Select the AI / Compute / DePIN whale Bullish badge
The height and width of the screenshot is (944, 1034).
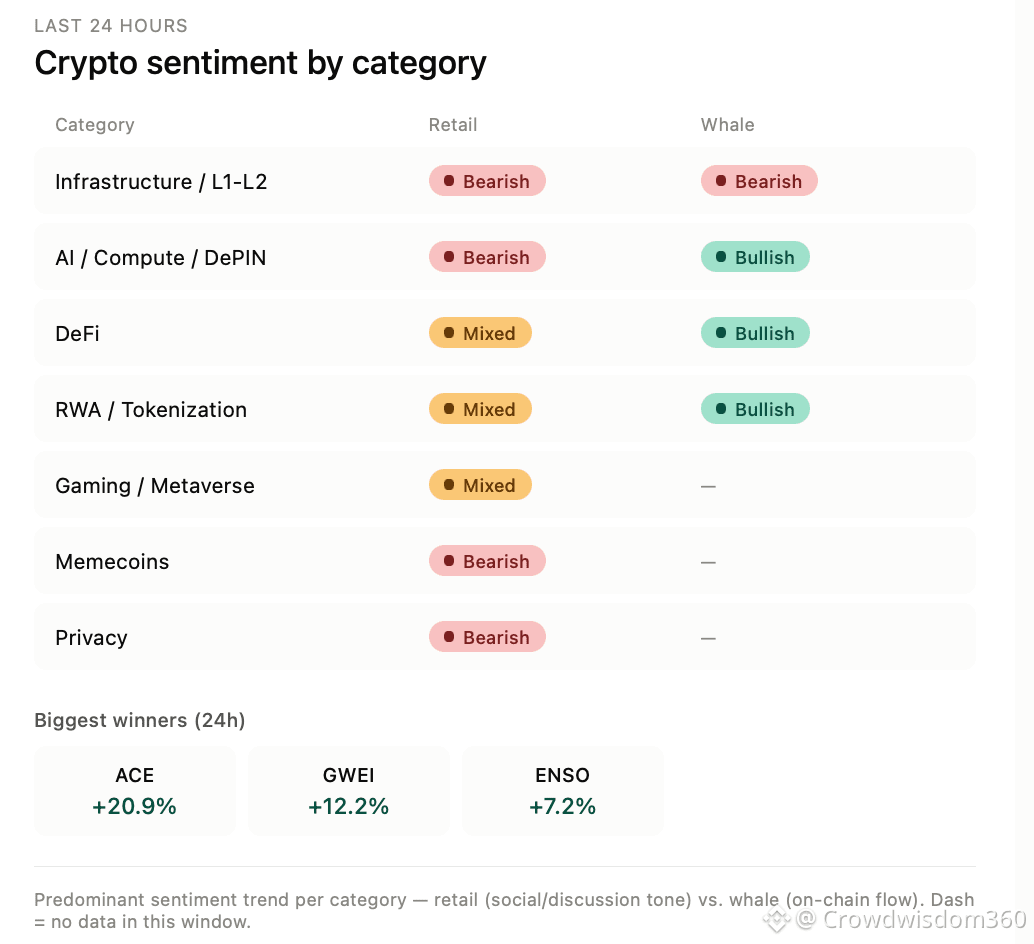click(x=755, y=257)
